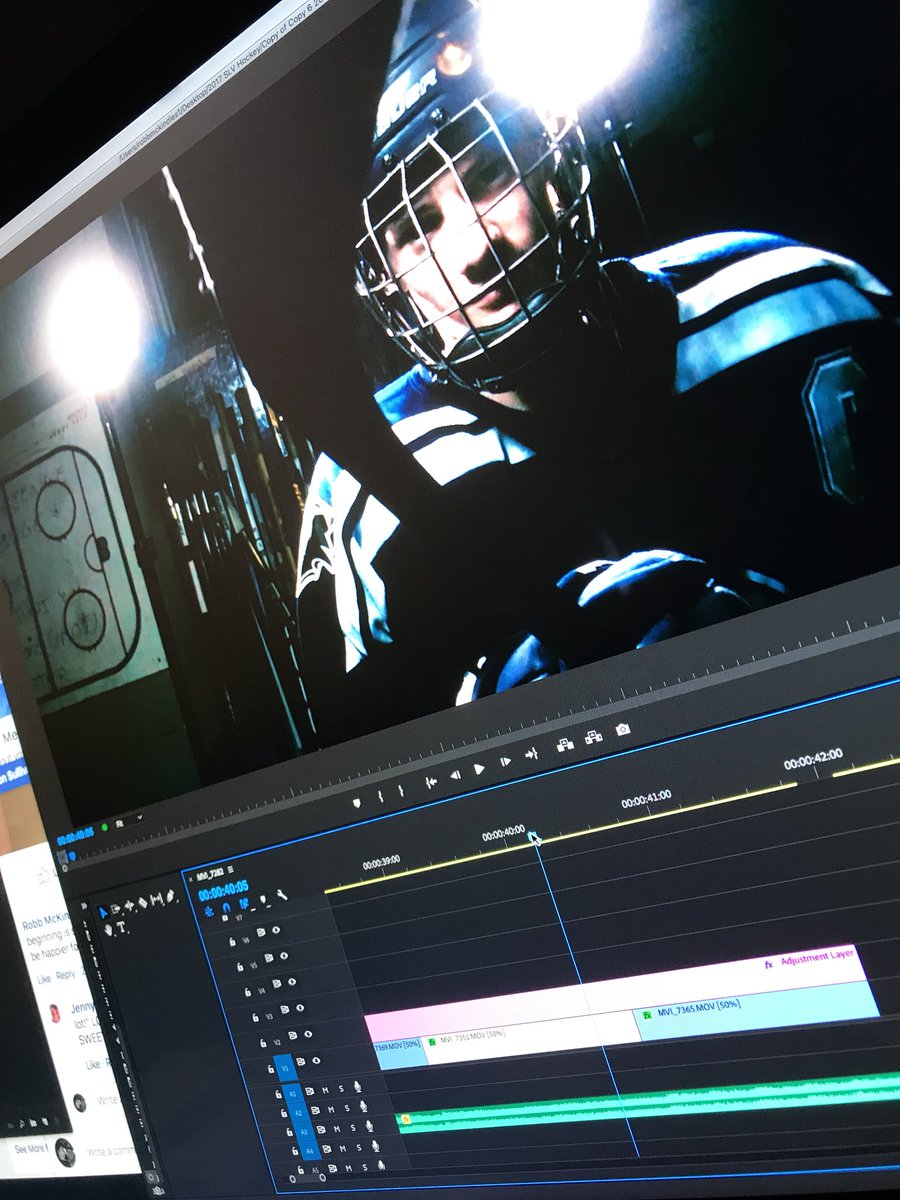Click 00:00:39:00 on timeline ruler
This screenshot has width=900, height=1200.
point(381,860)
